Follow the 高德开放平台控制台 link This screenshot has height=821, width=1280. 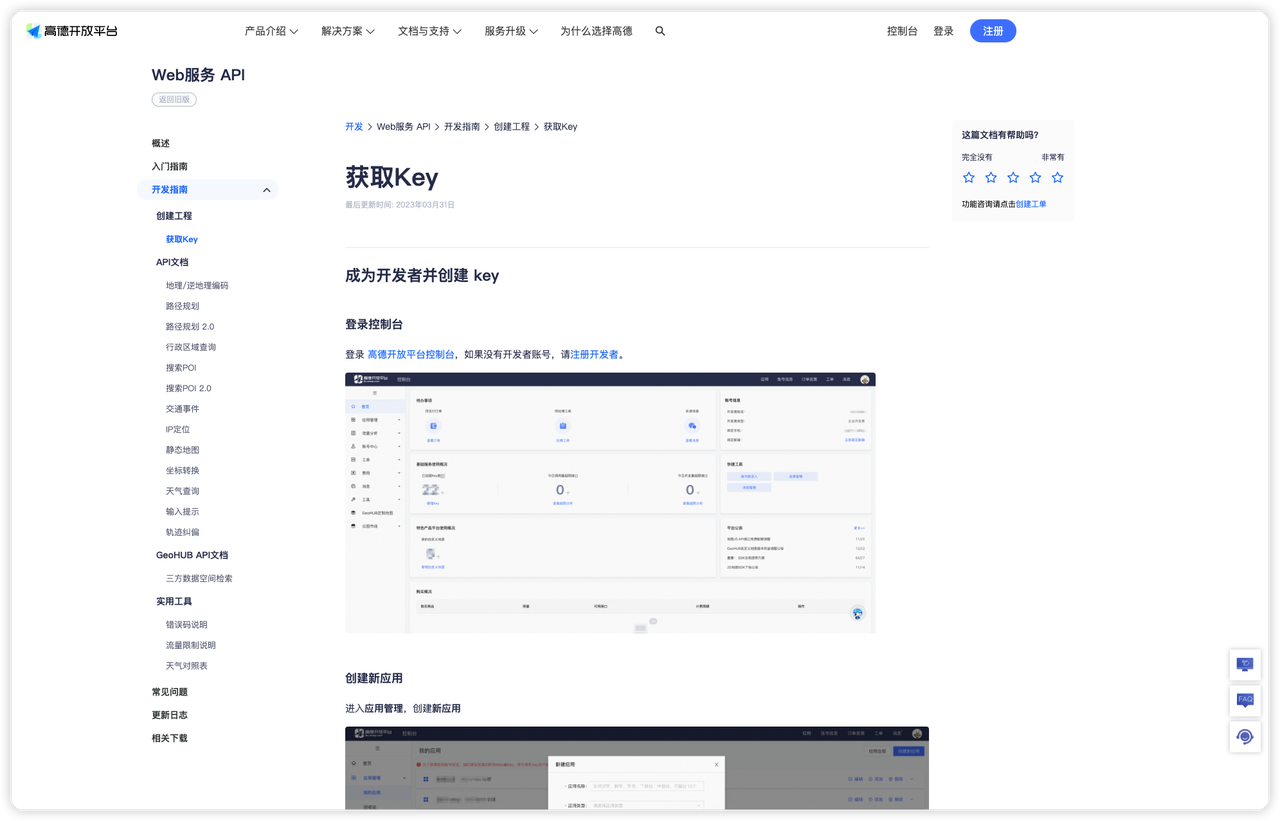(x=411, y=354)
